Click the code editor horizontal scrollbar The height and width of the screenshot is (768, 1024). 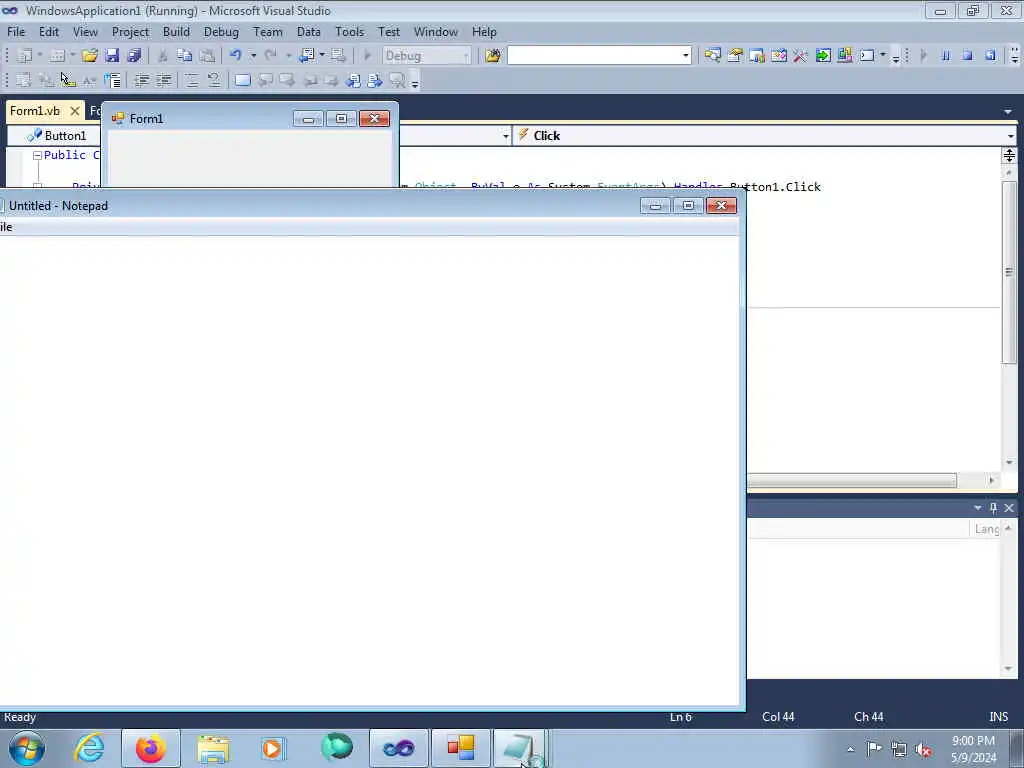(x=852, y=481)
